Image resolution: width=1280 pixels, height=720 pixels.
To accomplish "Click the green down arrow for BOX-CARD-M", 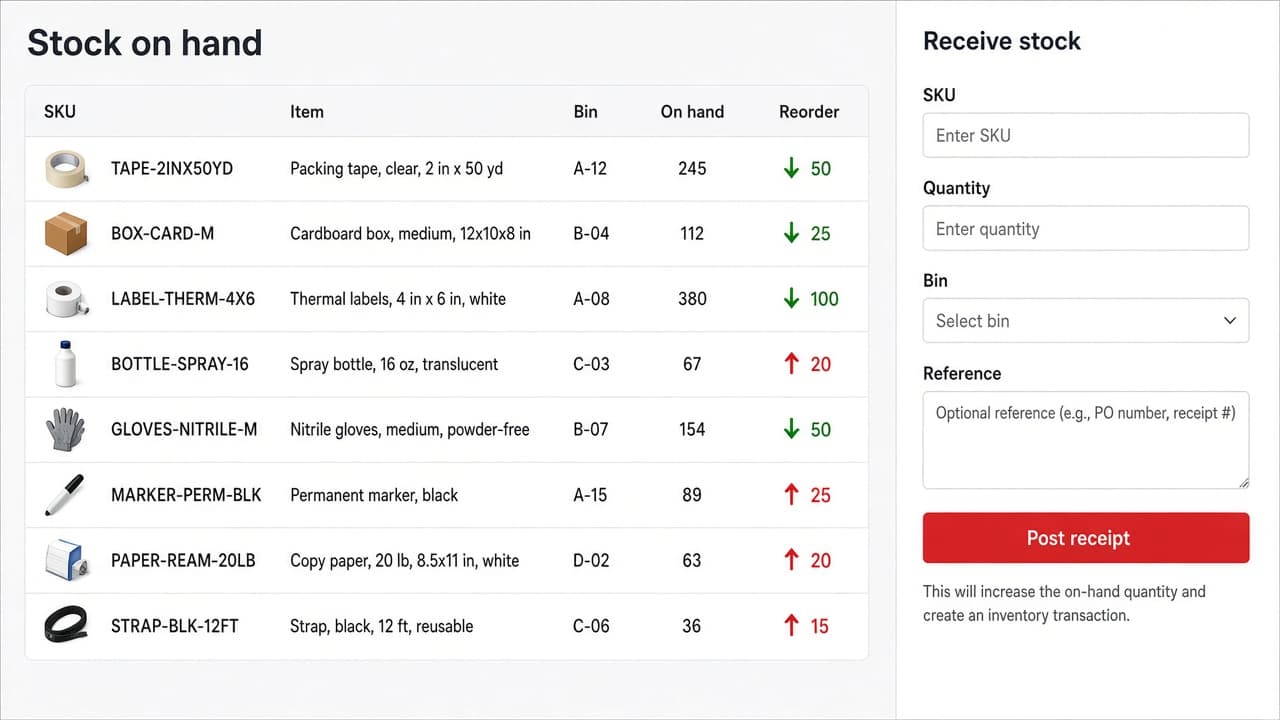I will click(x=792, y=234).
